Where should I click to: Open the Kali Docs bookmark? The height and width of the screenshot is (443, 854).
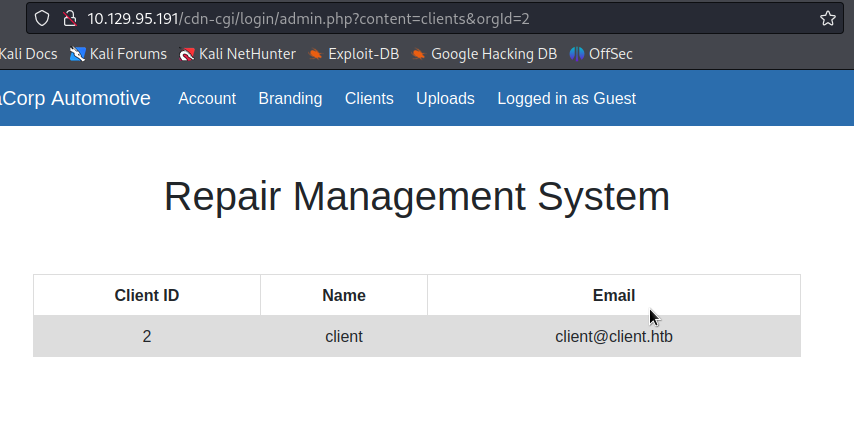click(28, 54)
